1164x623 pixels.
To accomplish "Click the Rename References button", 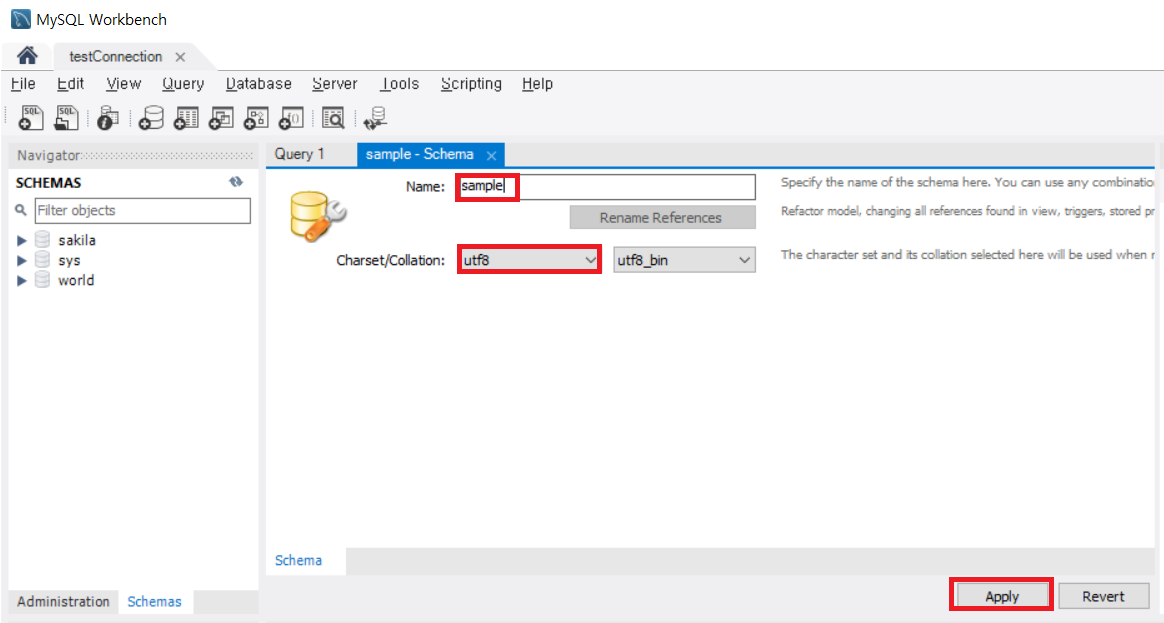I will click(x=662, y=218).
